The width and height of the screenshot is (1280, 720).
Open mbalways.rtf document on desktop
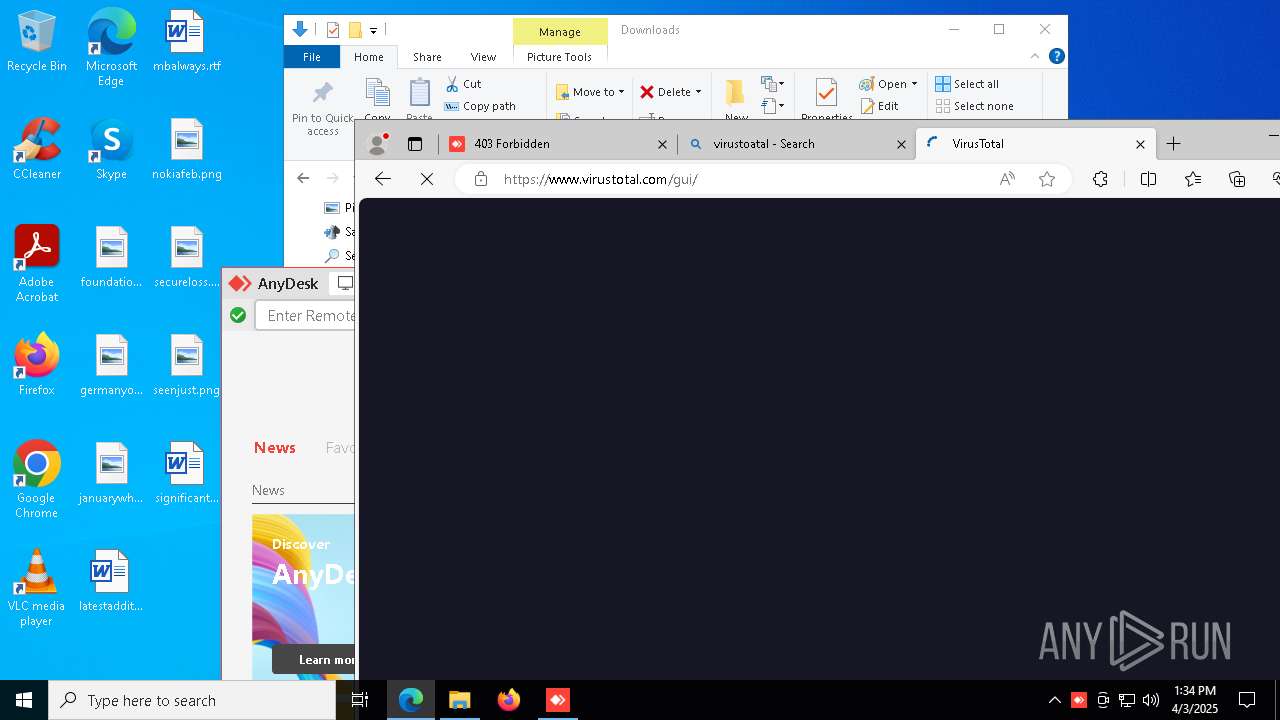tap(186, 42)
